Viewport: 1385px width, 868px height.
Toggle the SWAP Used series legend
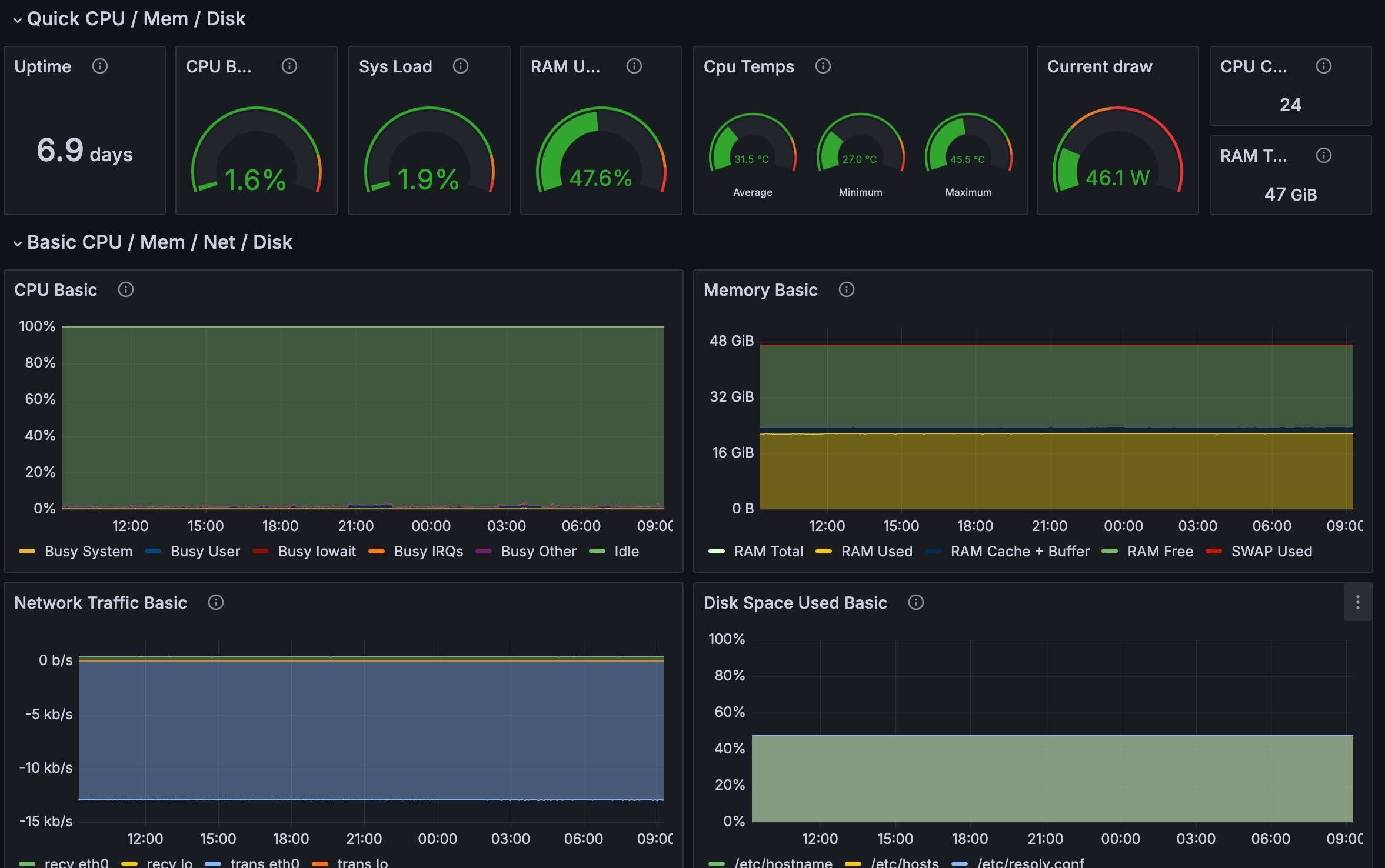(1271, 552)
